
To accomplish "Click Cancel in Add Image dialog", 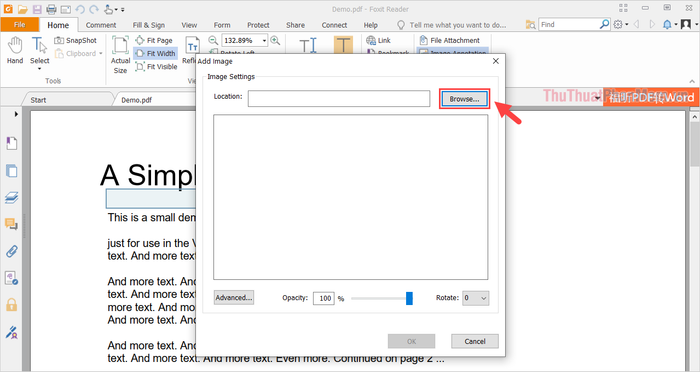I will pyautogui.click(x=475, y=341).
